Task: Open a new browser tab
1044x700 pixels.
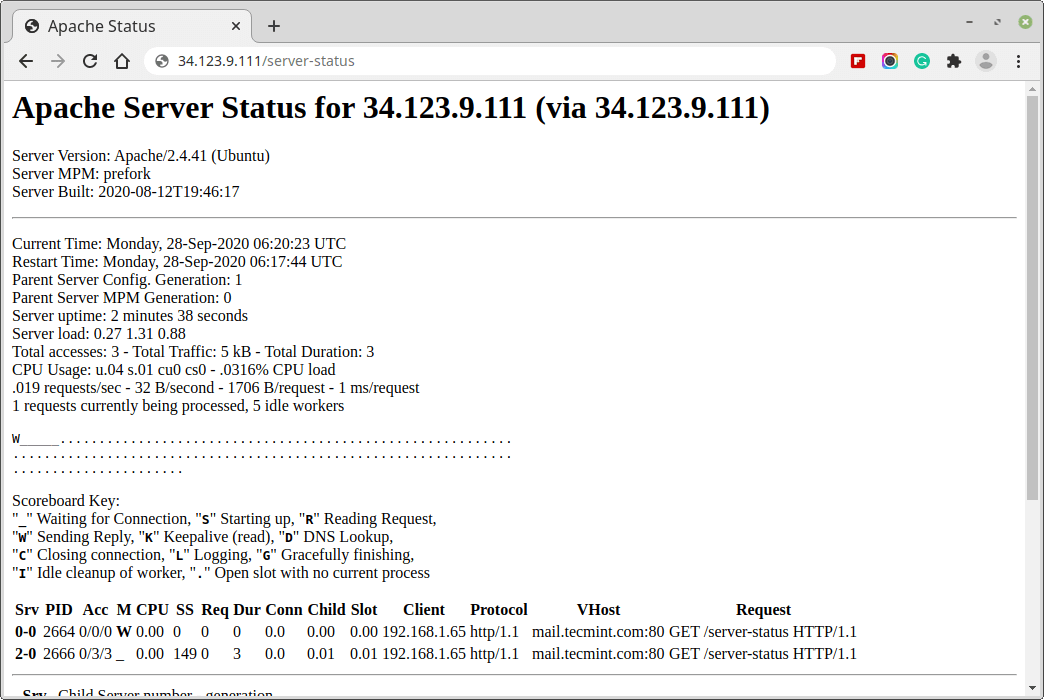Action: pyautogui.click(x=274, y=26)
